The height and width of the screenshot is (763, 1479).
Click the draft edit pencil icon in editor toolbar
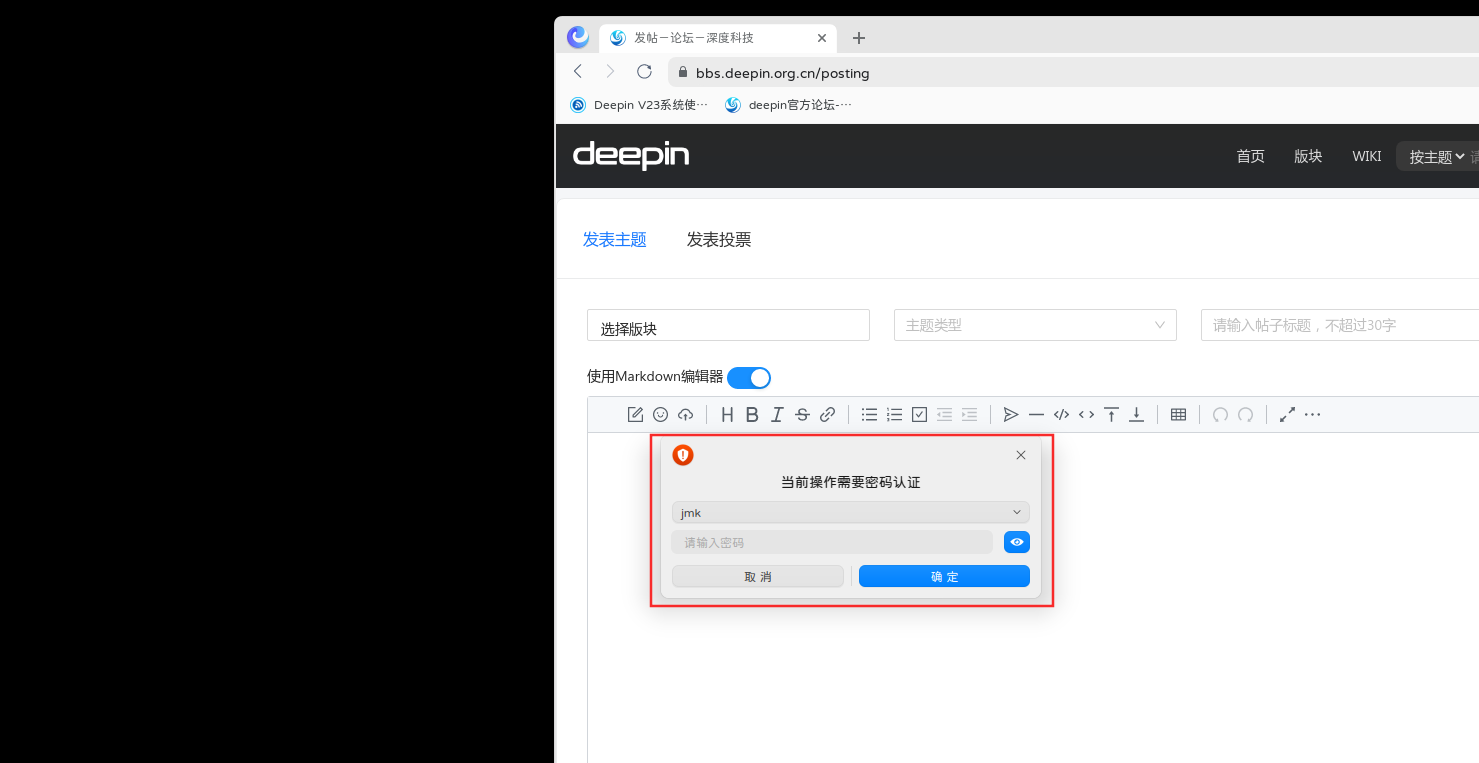[635, 414]
